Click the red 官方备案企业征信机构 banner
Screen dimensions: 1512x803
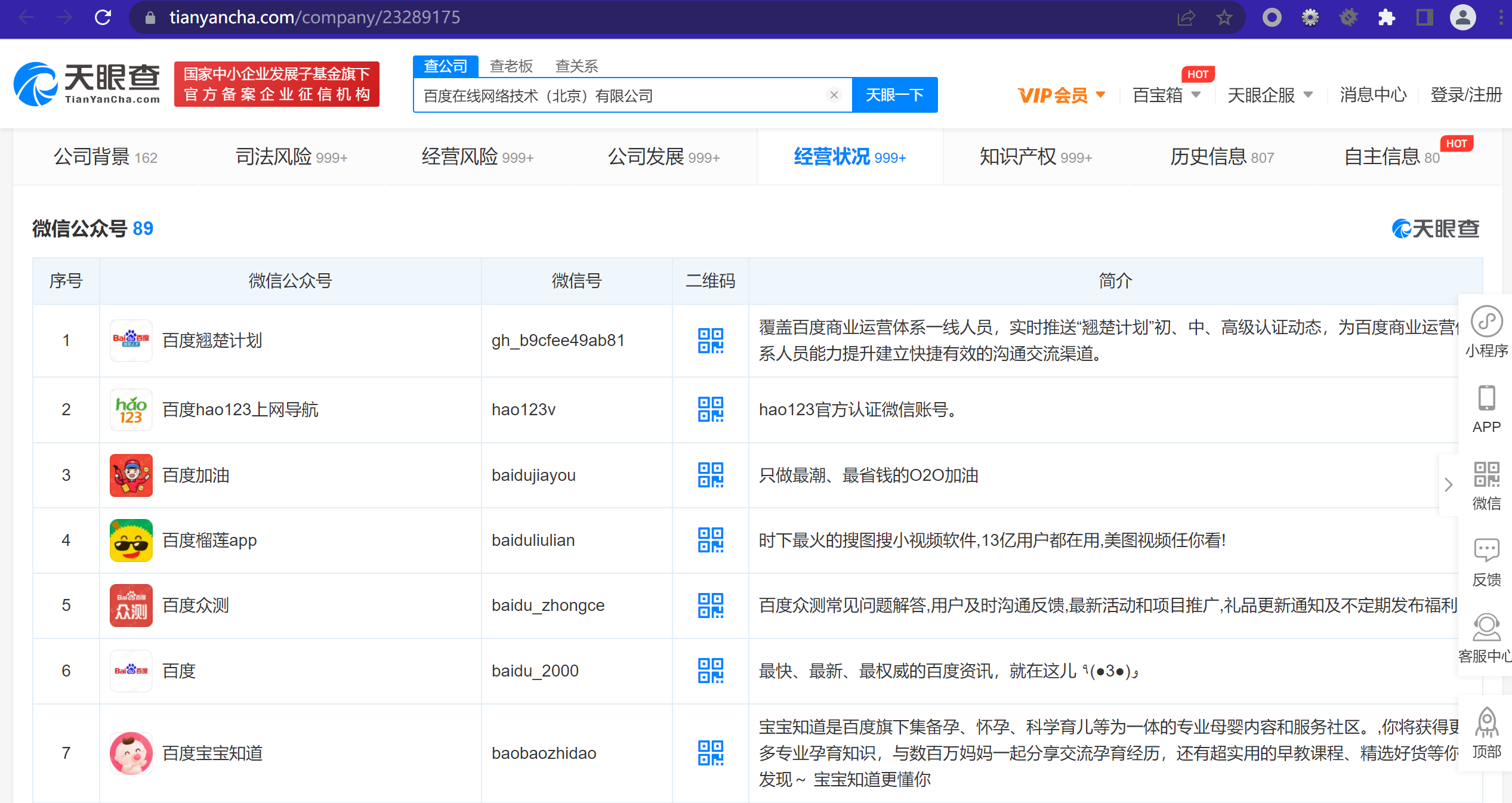277,84
